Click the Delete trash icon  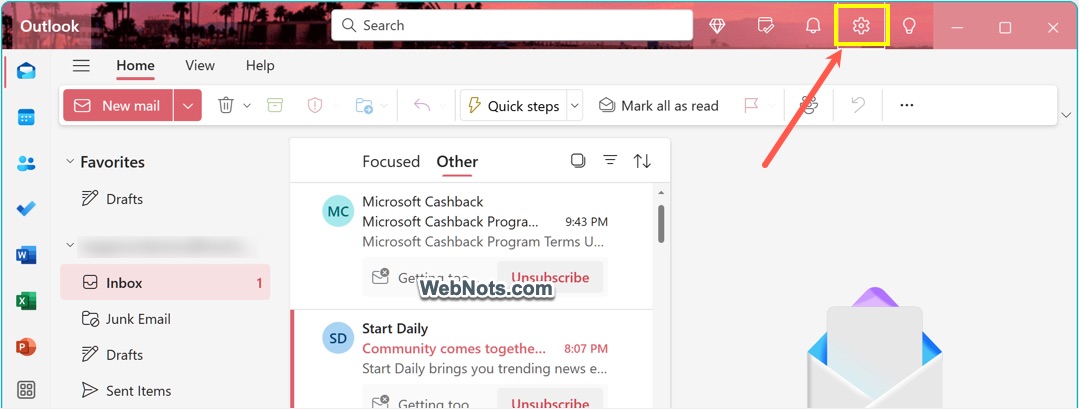coord(226,105)
